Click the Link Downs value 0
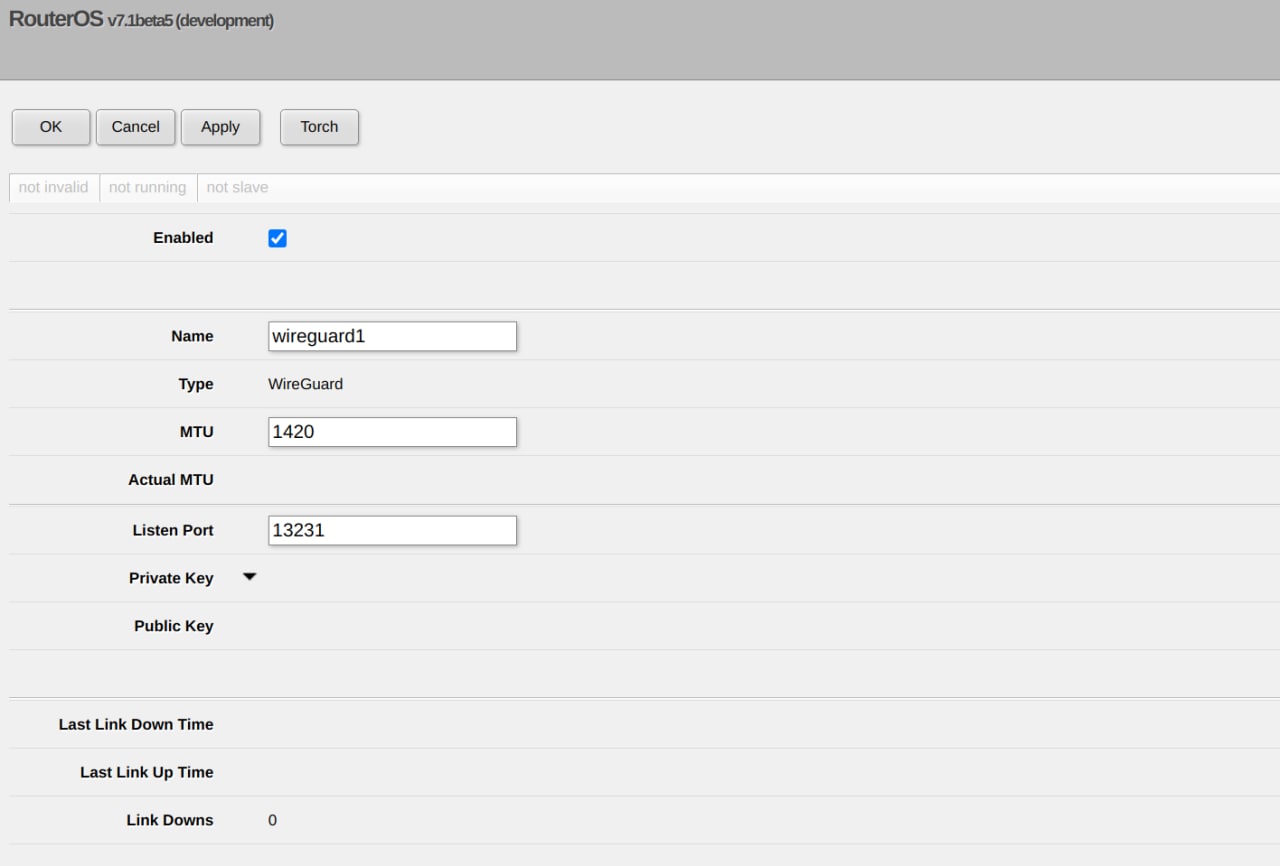Image resolution: width=1280 pixels, height=866 pixels. tap(272, 820)
